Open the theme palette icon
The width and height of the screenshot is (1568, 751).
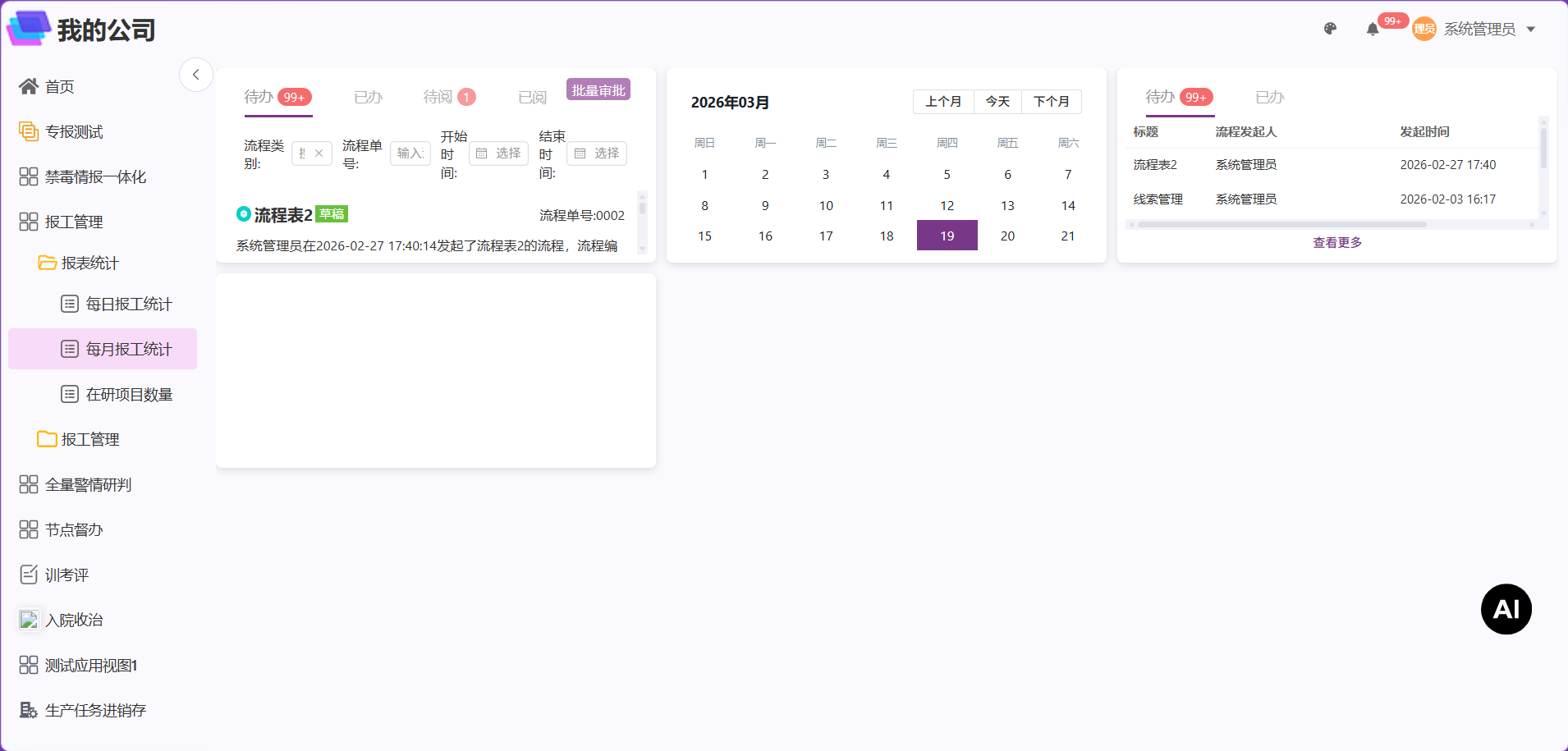(x=1330, y=29)
